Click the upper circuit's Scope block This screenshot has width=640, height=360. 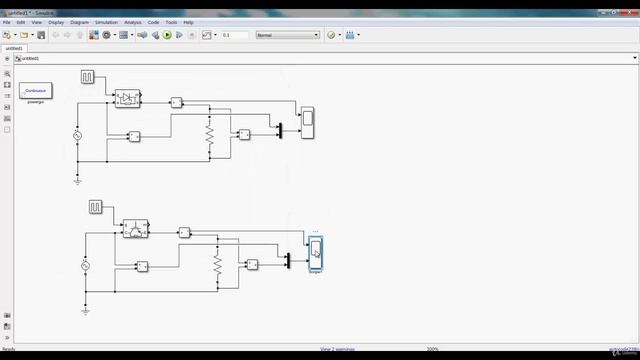coord(307,123)
